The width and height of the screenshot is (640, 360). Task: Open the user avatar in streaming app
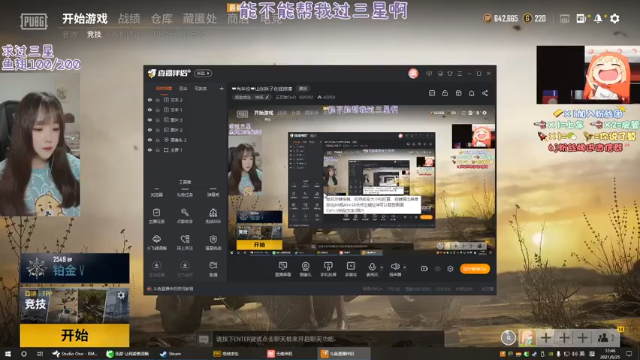[413, 73]
